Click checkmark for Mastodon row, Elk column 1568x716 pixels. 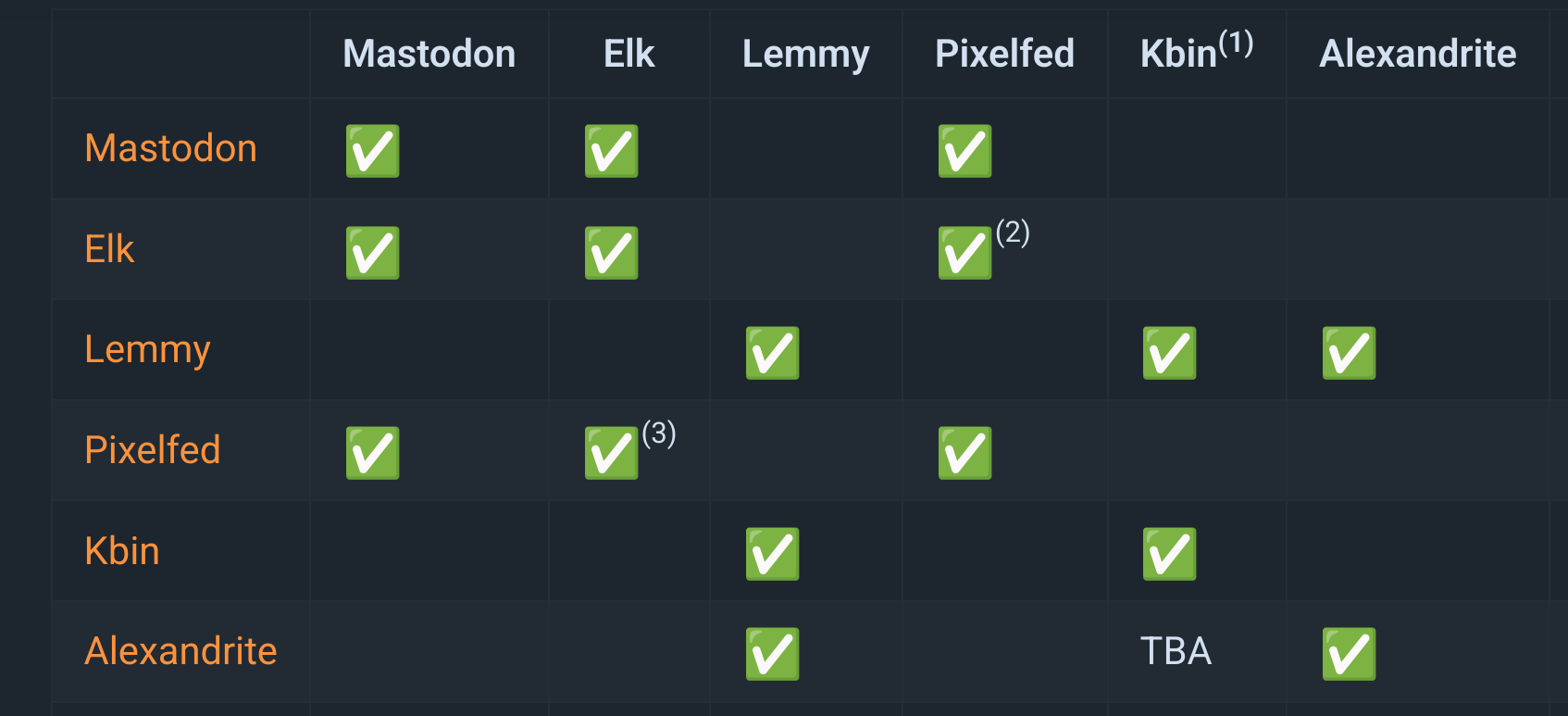[612, 151]
